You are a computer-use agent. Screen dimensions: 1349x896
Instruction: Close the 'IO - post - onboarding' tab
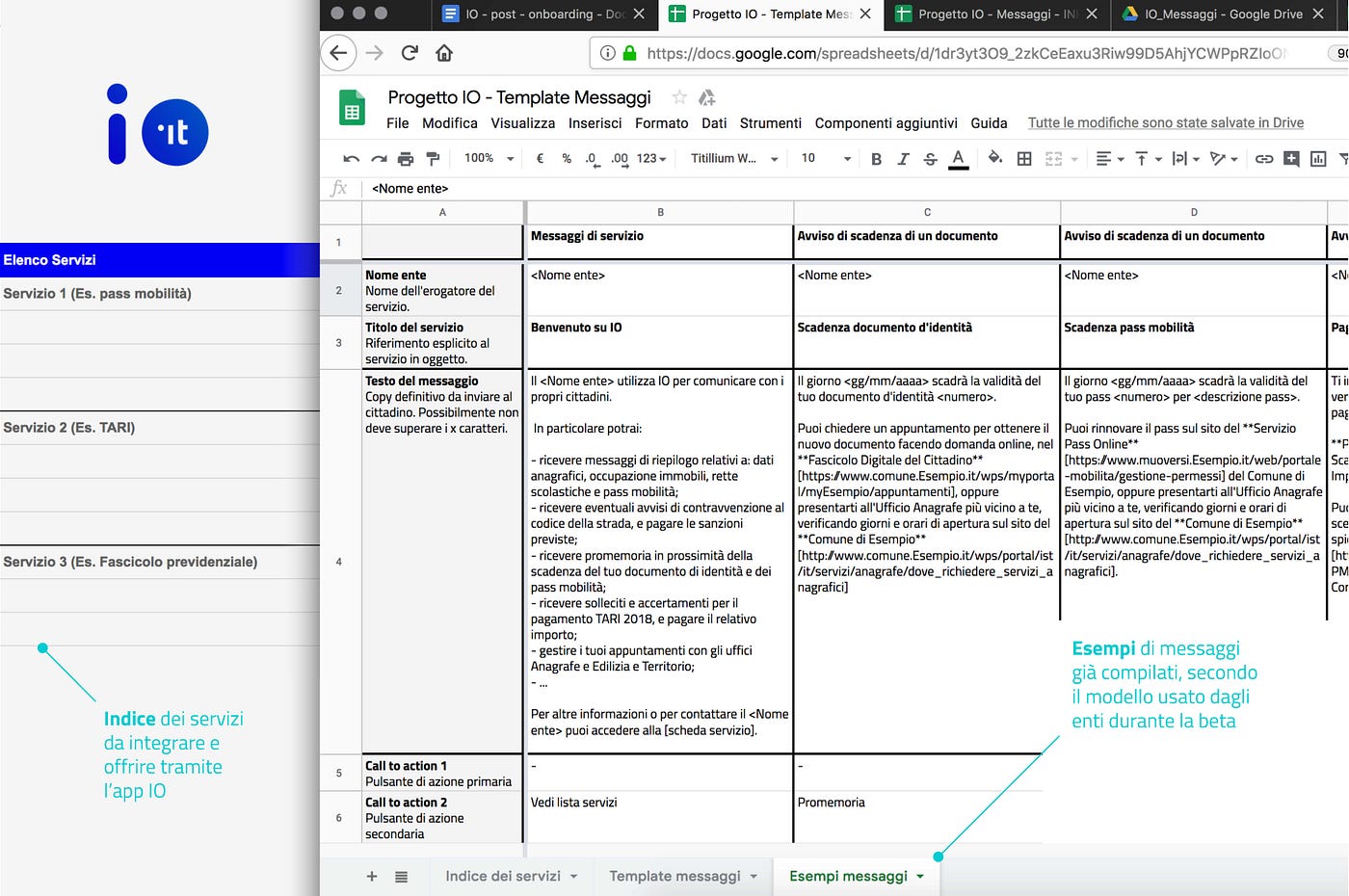639,14
